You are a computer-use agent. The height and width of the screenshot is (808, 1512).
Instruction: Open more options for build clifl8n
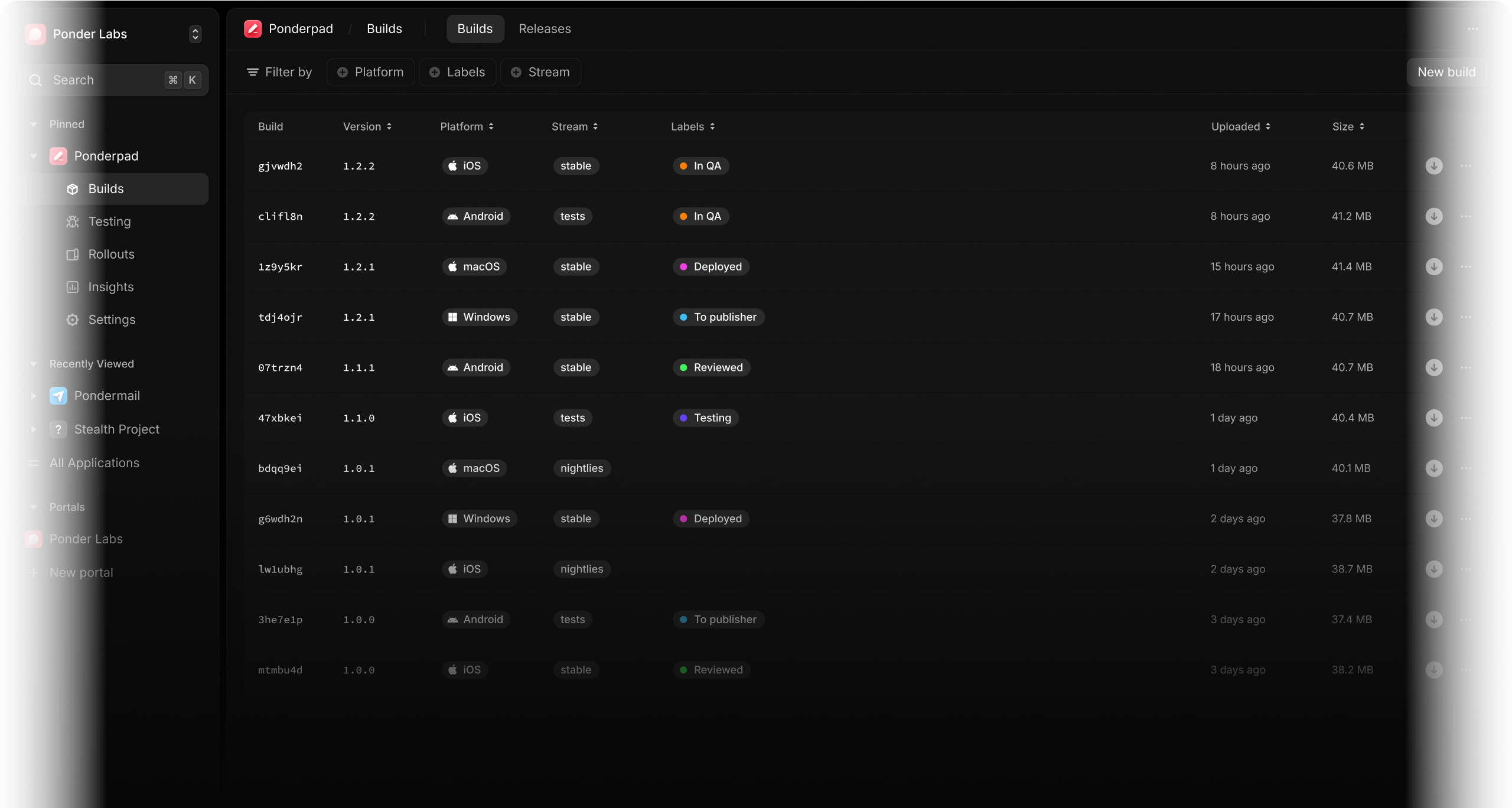click(1467, 216)
